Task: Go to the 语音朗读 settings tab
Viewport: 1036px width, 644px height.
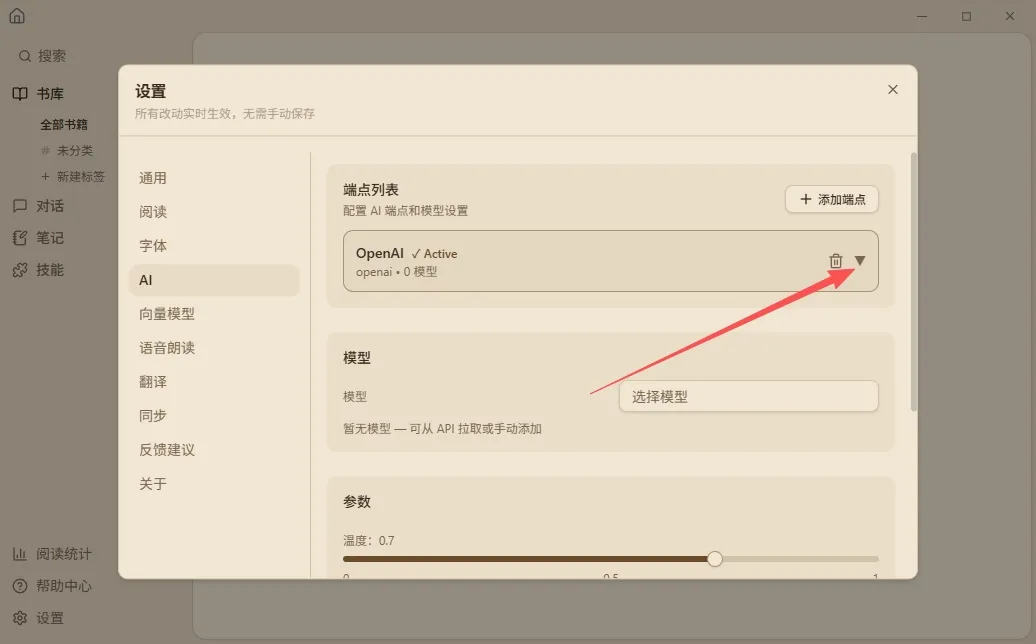Action: pyautogui.click(x=214, y=348)
